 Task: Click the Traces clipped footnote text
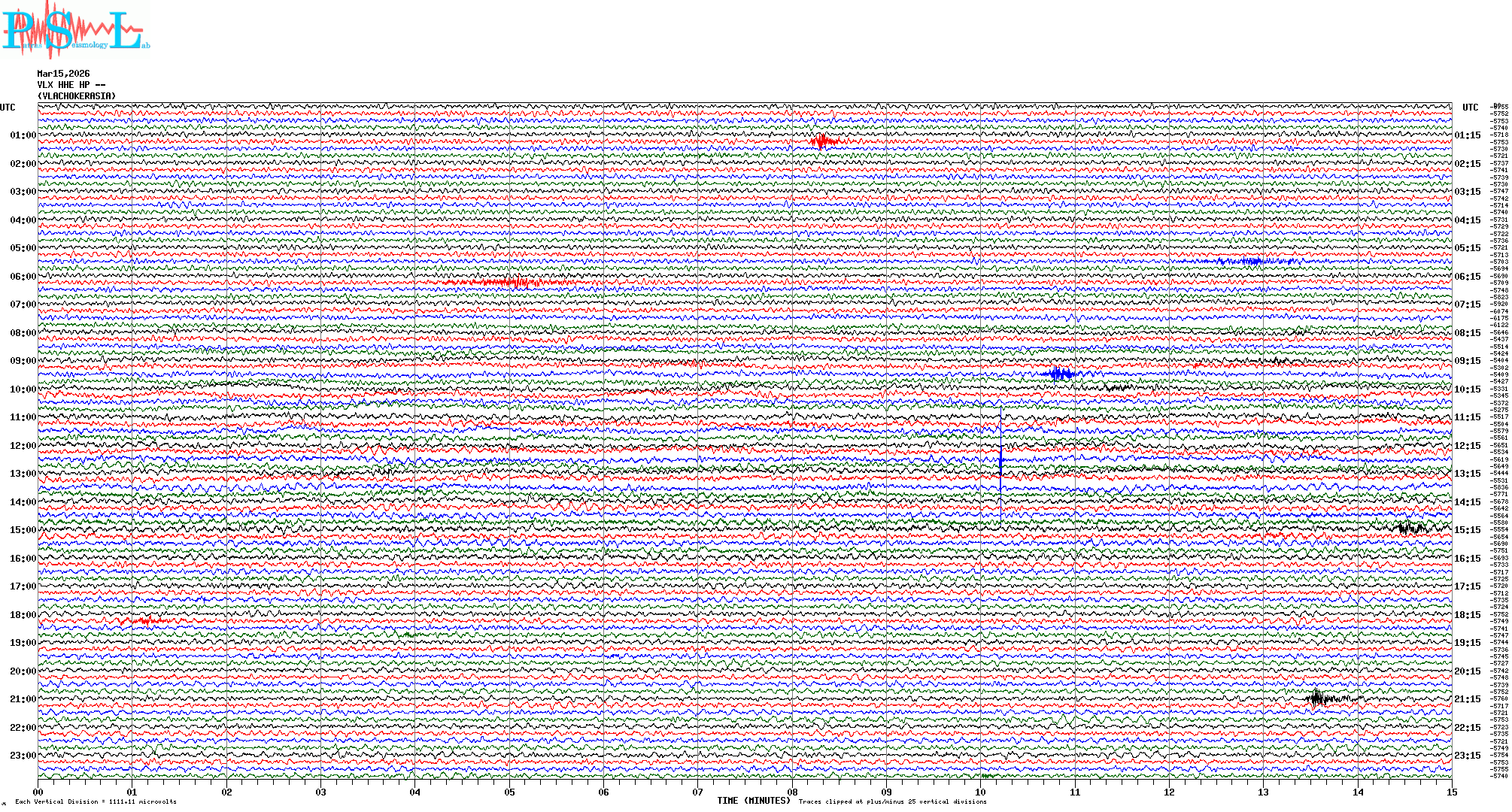tap(892, 801)
